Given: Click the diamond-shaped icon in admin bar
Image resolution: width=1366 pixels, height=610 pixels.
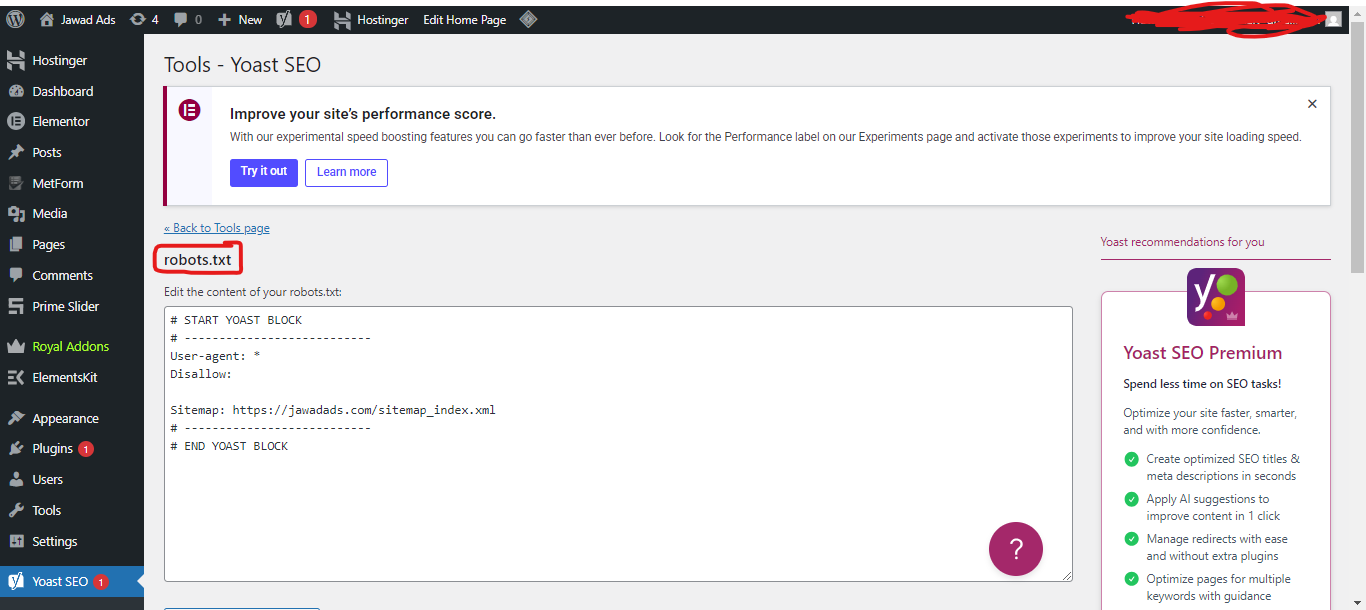Looking at the screenshot, I should [x=528, y=19].
